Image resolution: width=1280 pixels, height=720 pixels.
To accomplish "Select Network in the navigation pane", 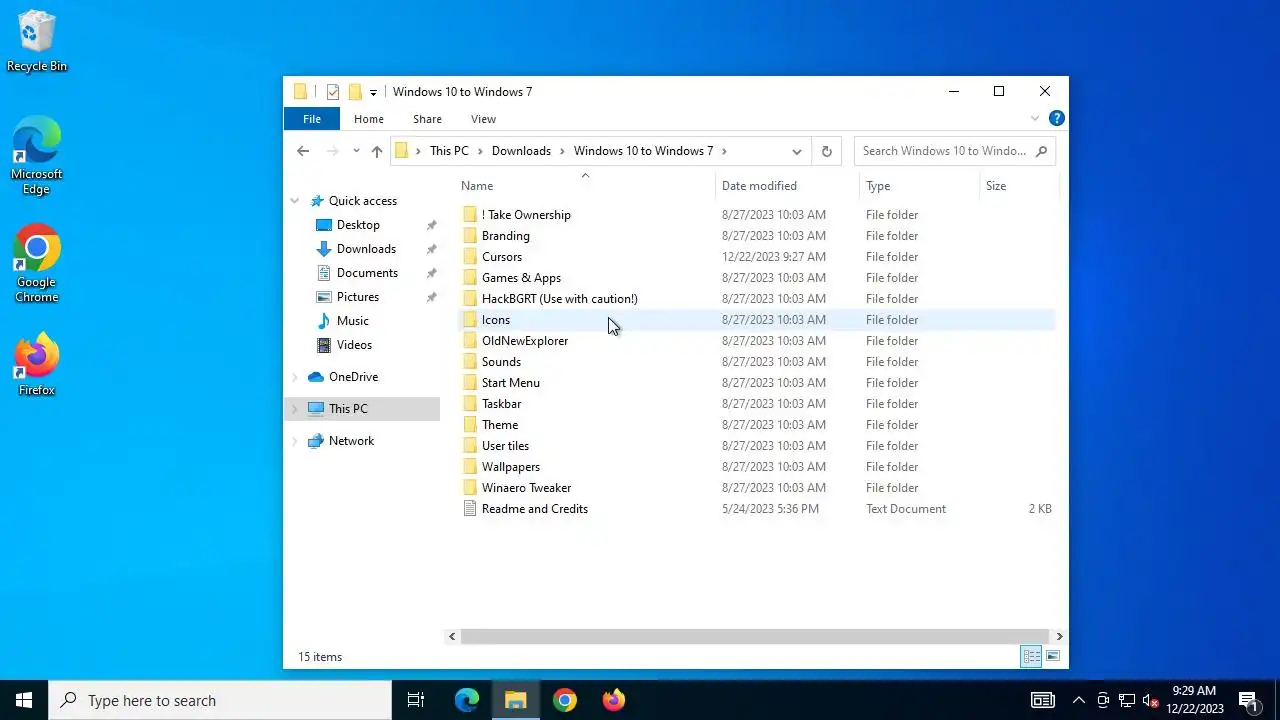I will pos(351,441).
